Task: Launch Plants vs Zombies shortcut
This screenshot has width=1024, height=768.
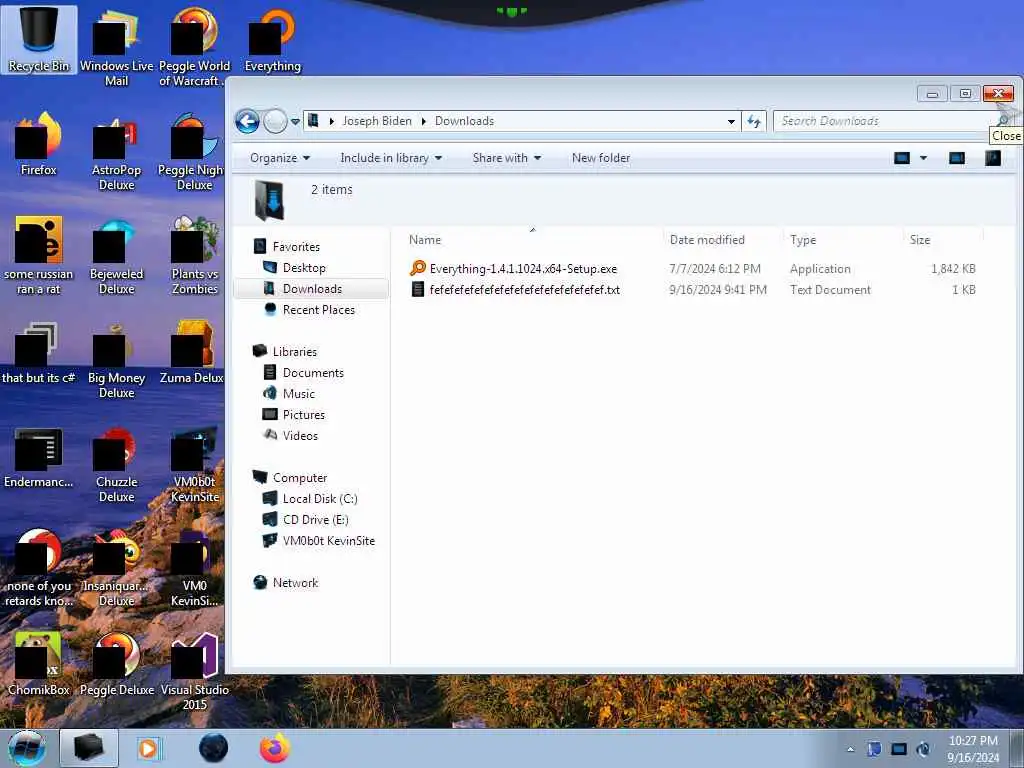Action: pyautogui.click(x=194, y=256)
